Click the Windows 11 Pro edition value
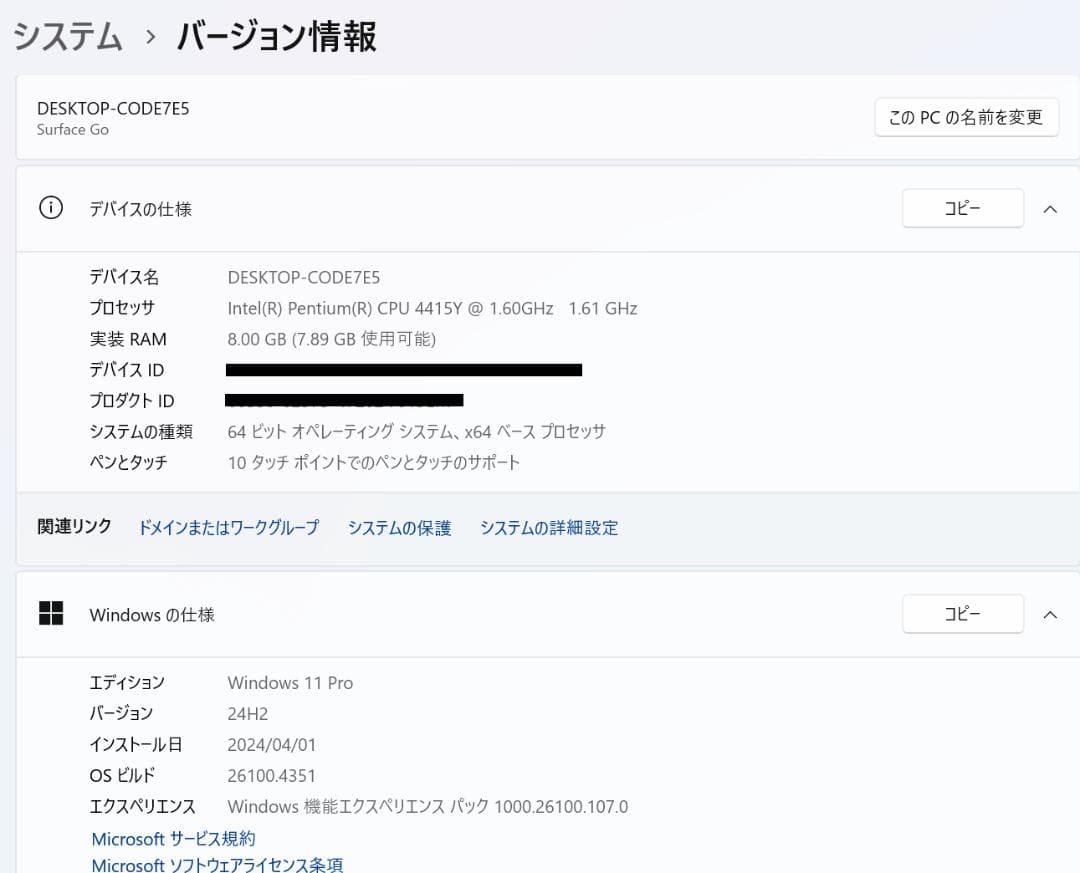This screenshot has height=873, width=1080. pos(290,682)
